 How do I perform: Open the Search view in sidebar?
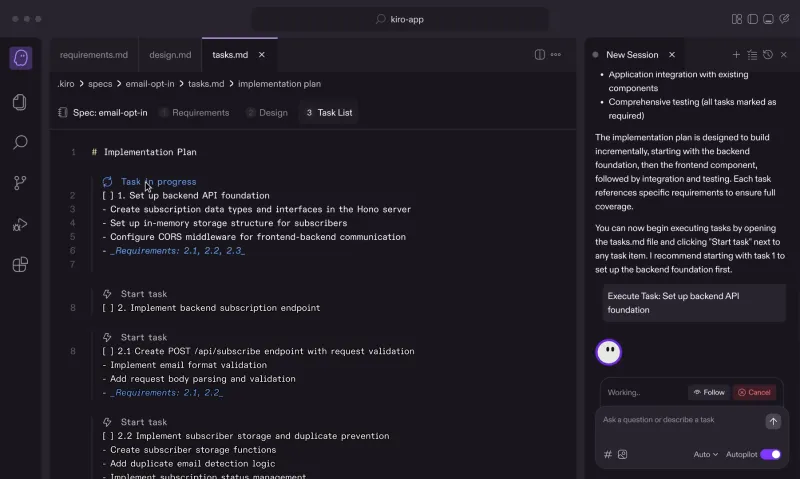20,143
